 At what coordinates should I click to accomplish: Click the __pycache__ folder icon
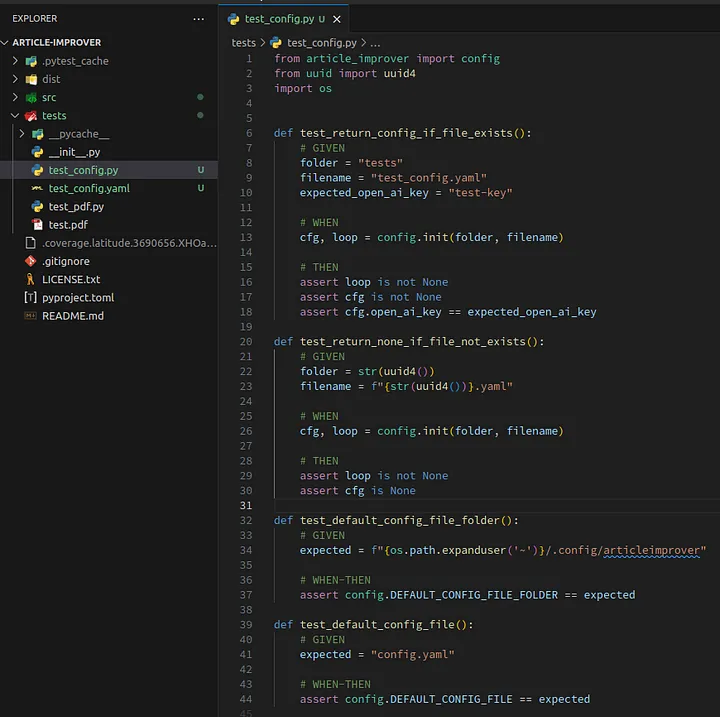coord(38,134)
